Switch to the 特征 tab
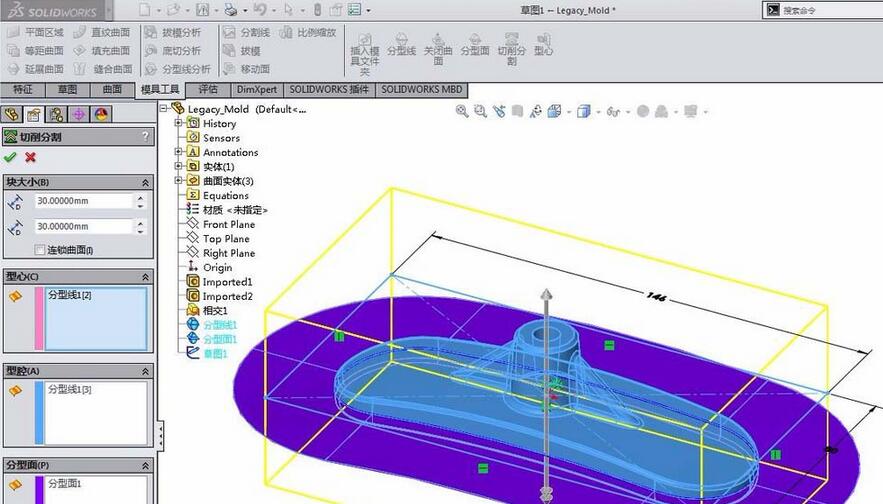883x504 pixels. click(x=23, y=90)
